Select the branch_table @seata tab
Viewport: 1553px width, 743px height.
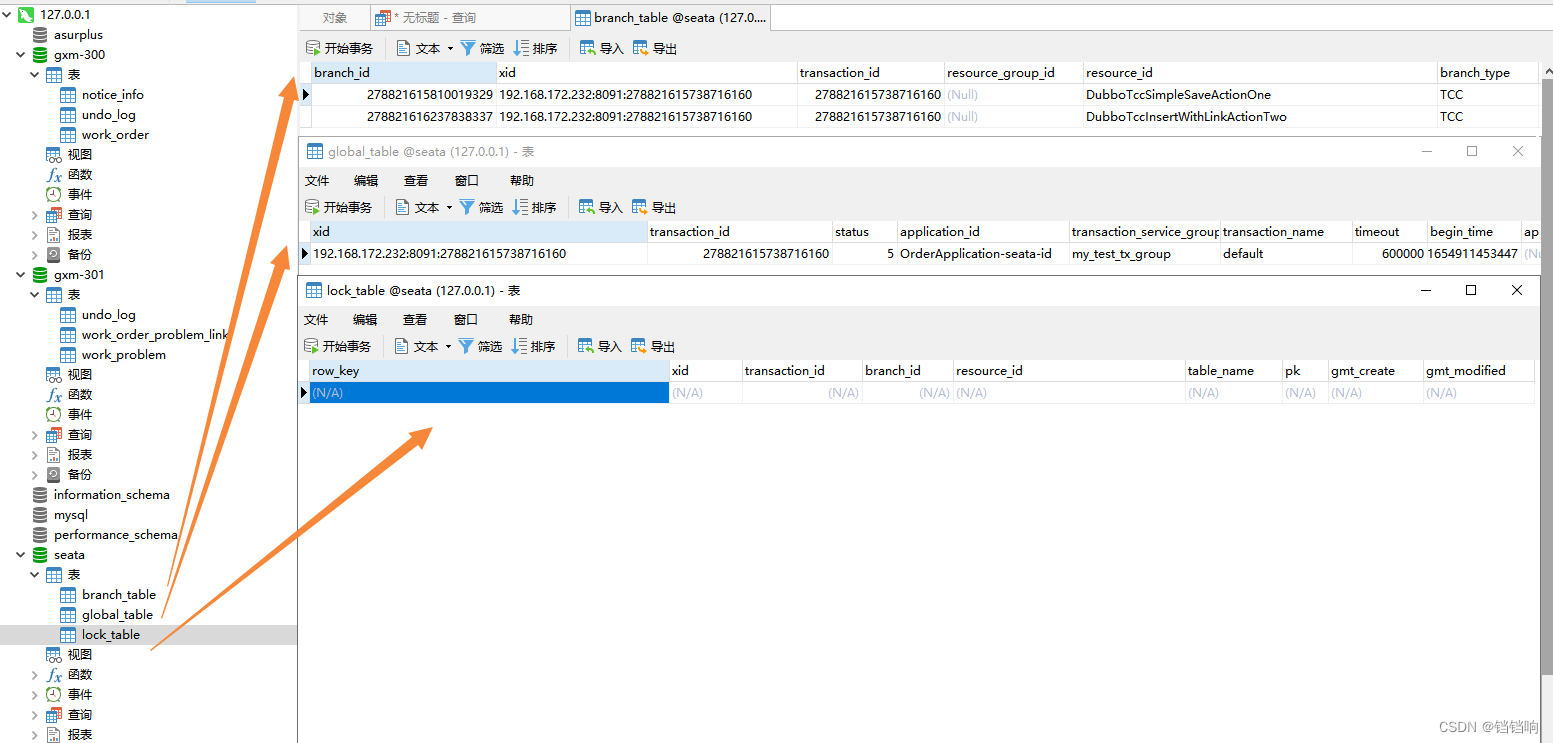pos(671,18)
